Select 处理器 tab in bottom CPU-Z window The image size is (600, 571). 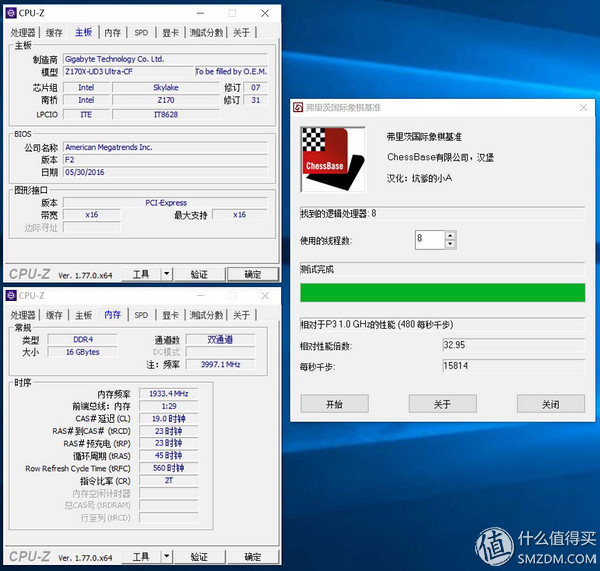[23, 315]
